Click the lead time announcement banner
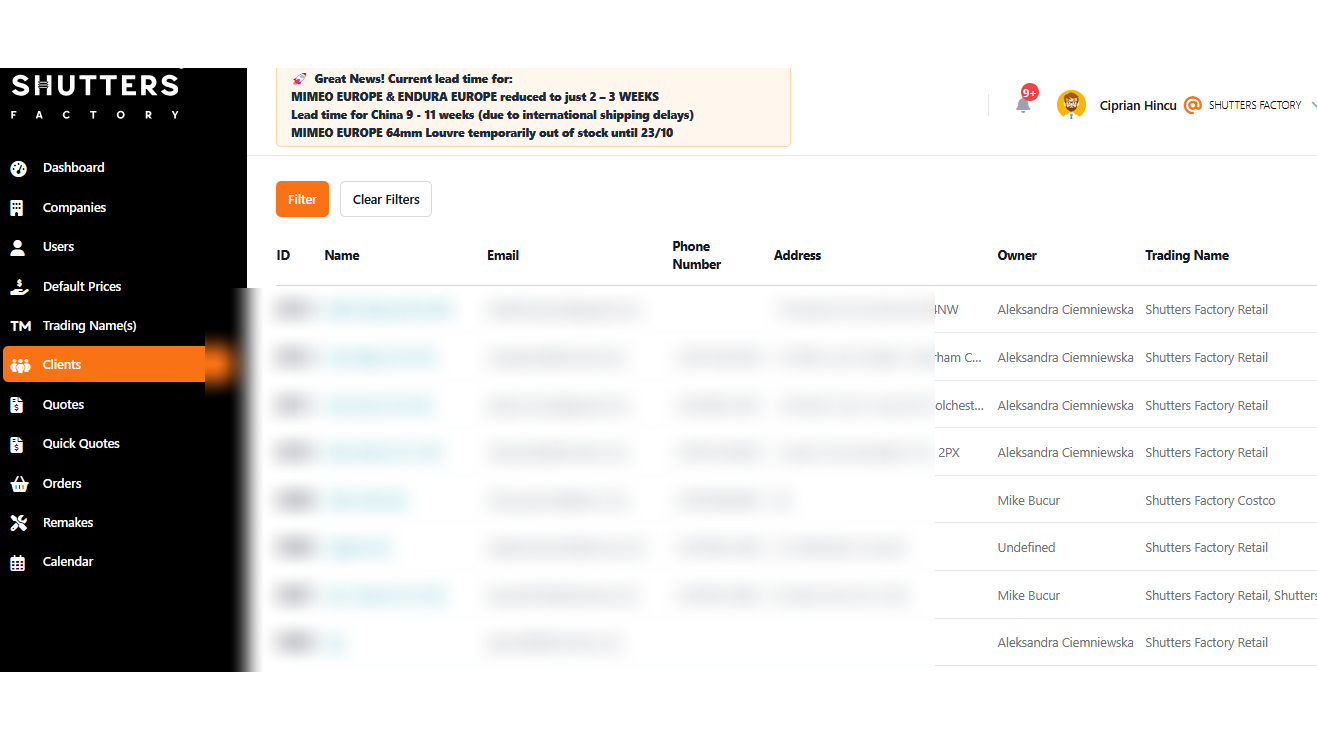Viewport: 1317px width, 741px height. point(533,106)
